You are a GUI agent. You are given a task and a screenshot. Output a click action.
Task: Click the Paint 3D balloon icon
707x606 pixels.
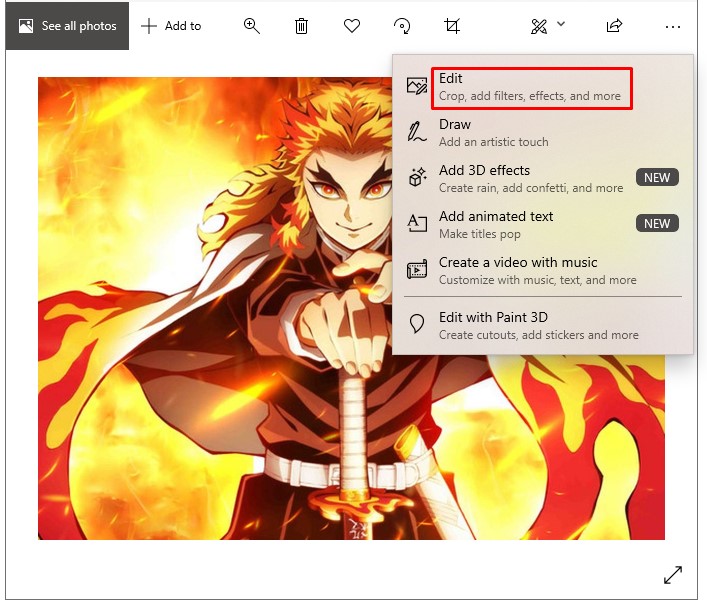click(x=417, y=324)
